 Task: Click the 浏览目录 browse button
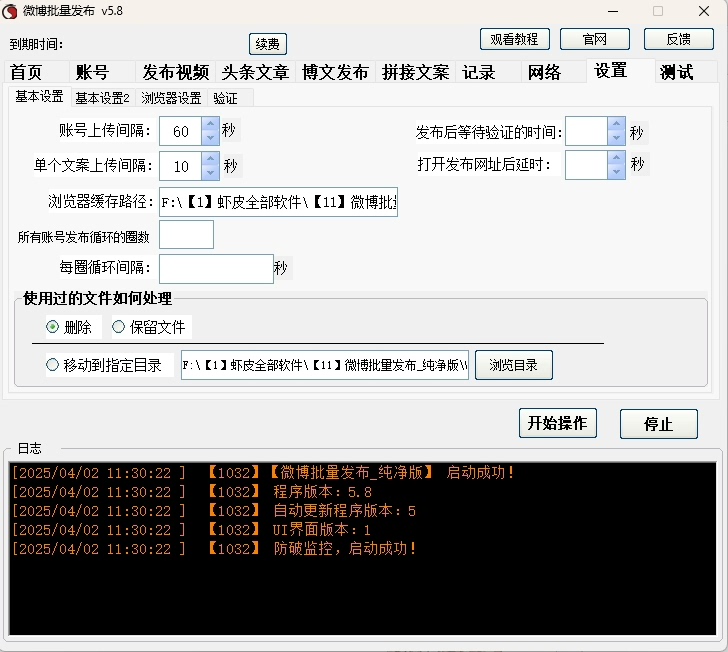point(514,365)
